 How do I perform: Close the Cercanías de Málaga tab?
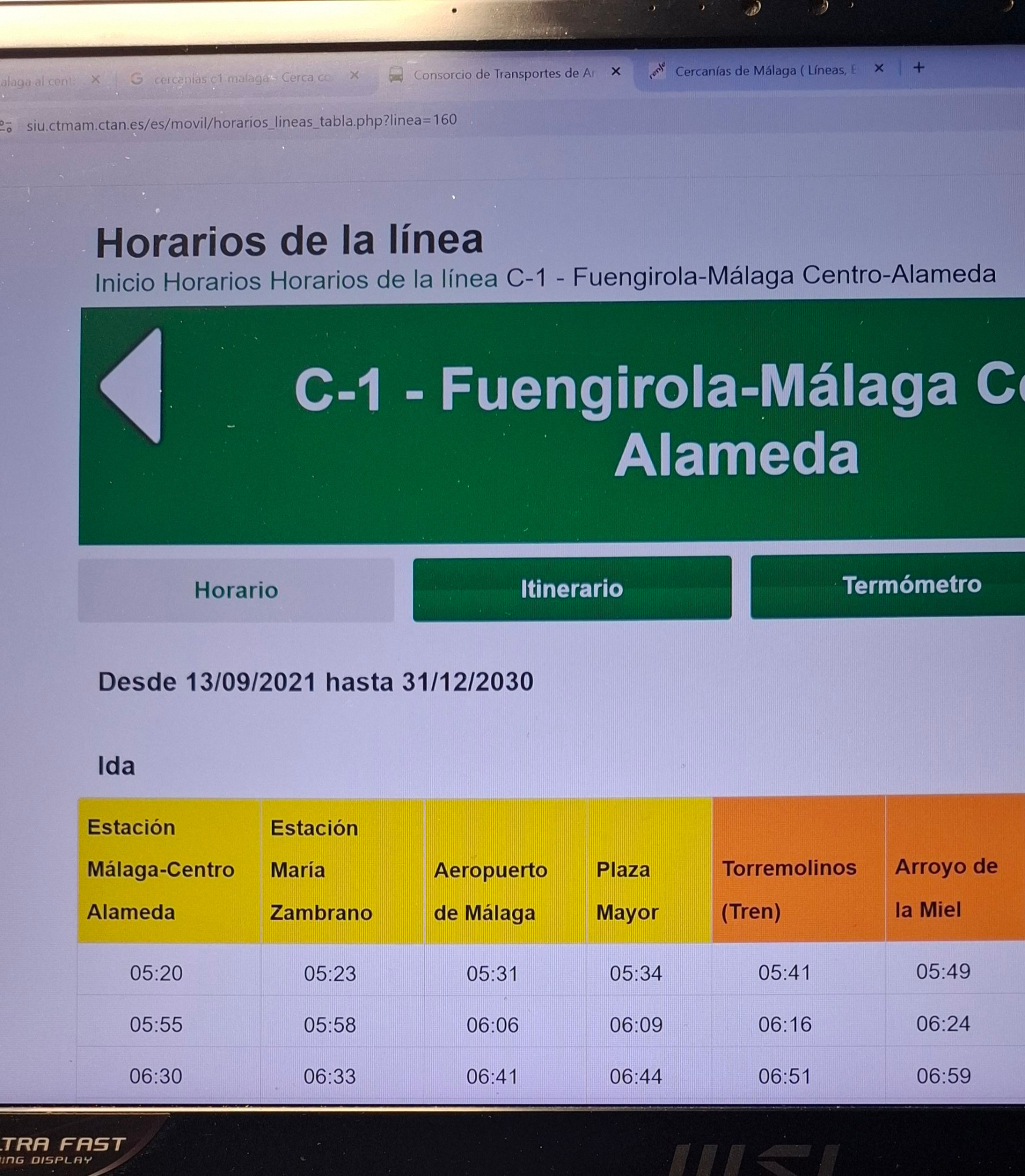(879, 68)
